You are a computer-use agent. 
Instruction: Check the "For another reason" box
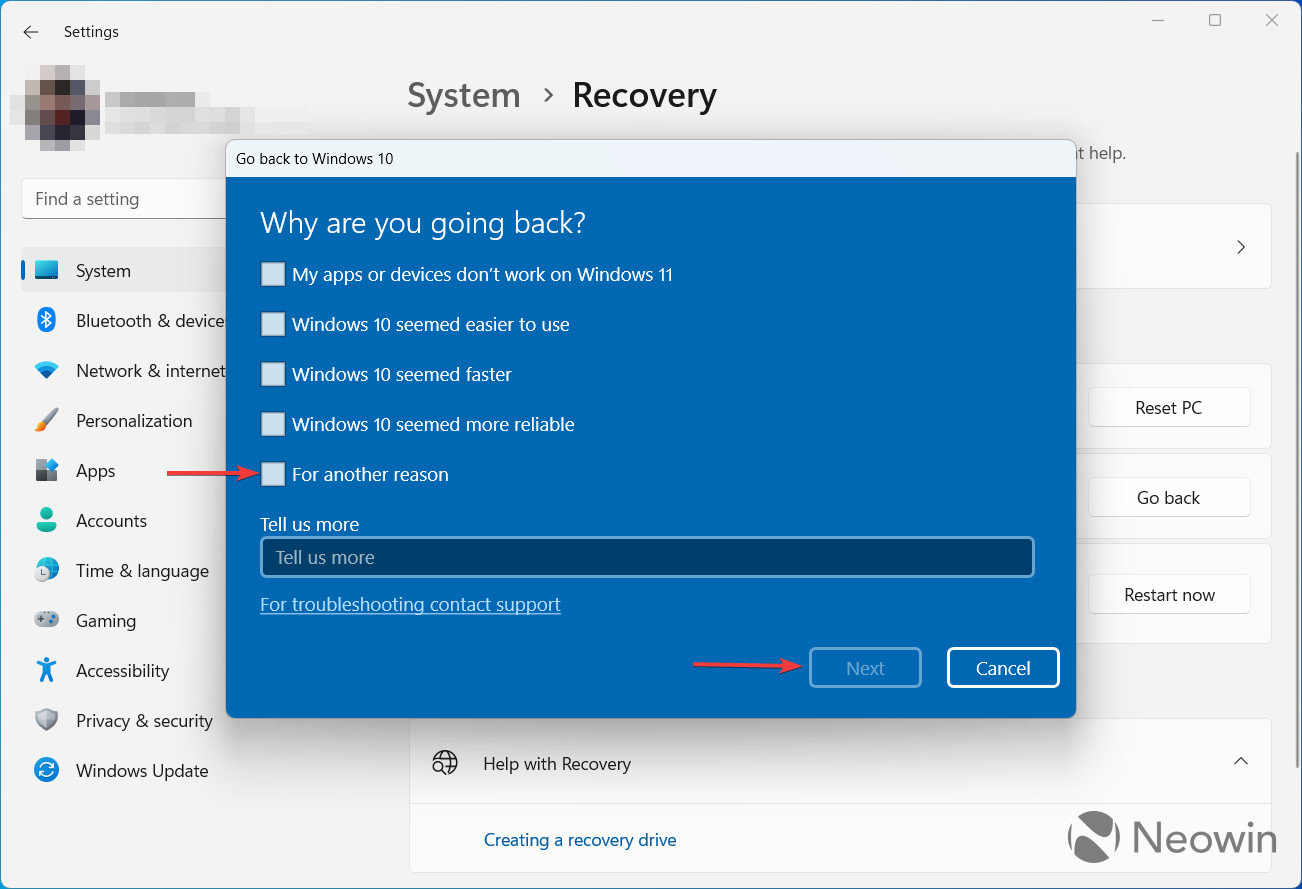(x=273, y=474)
